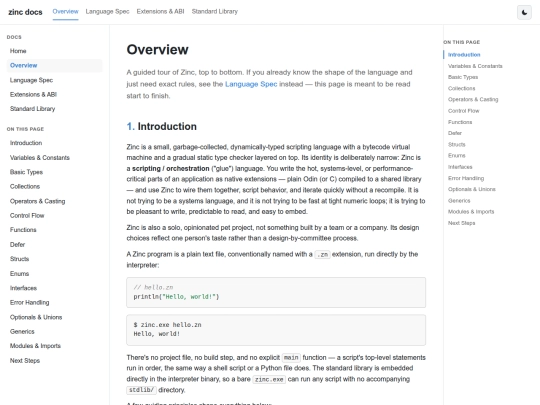
Task: Jump to Generics in left sidebar
Action: pos(54,332)
